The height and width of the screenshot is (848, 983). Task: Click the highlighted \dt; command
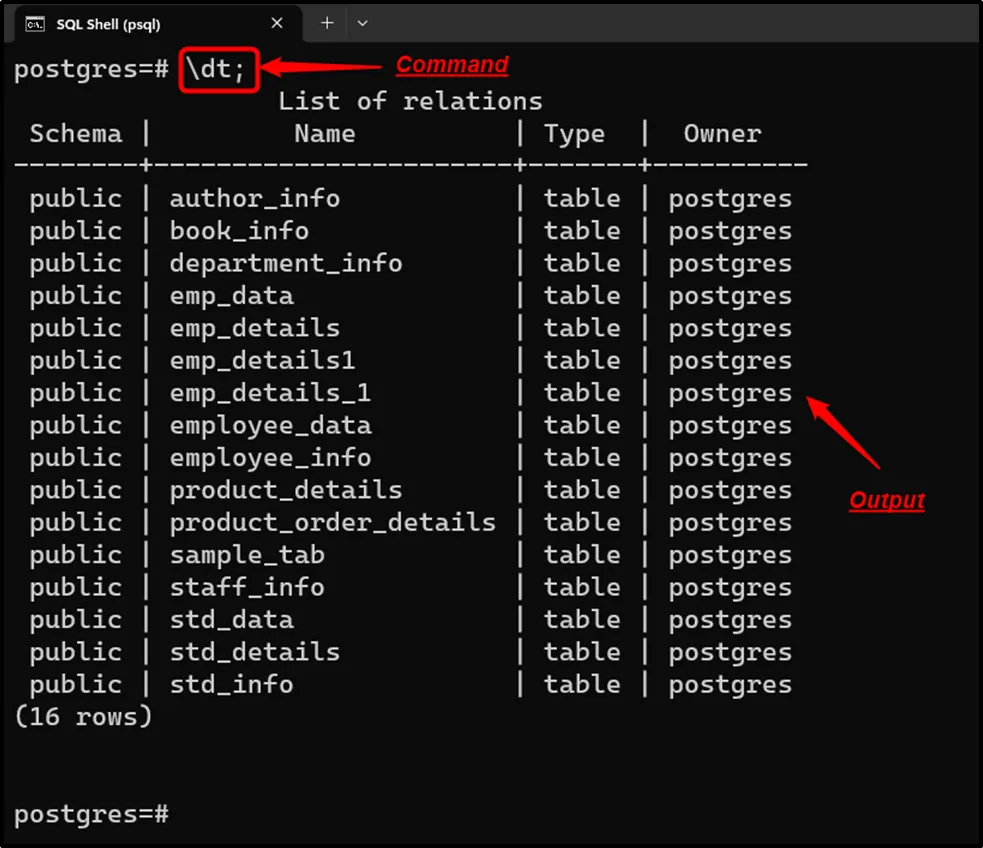pos(219,70)
